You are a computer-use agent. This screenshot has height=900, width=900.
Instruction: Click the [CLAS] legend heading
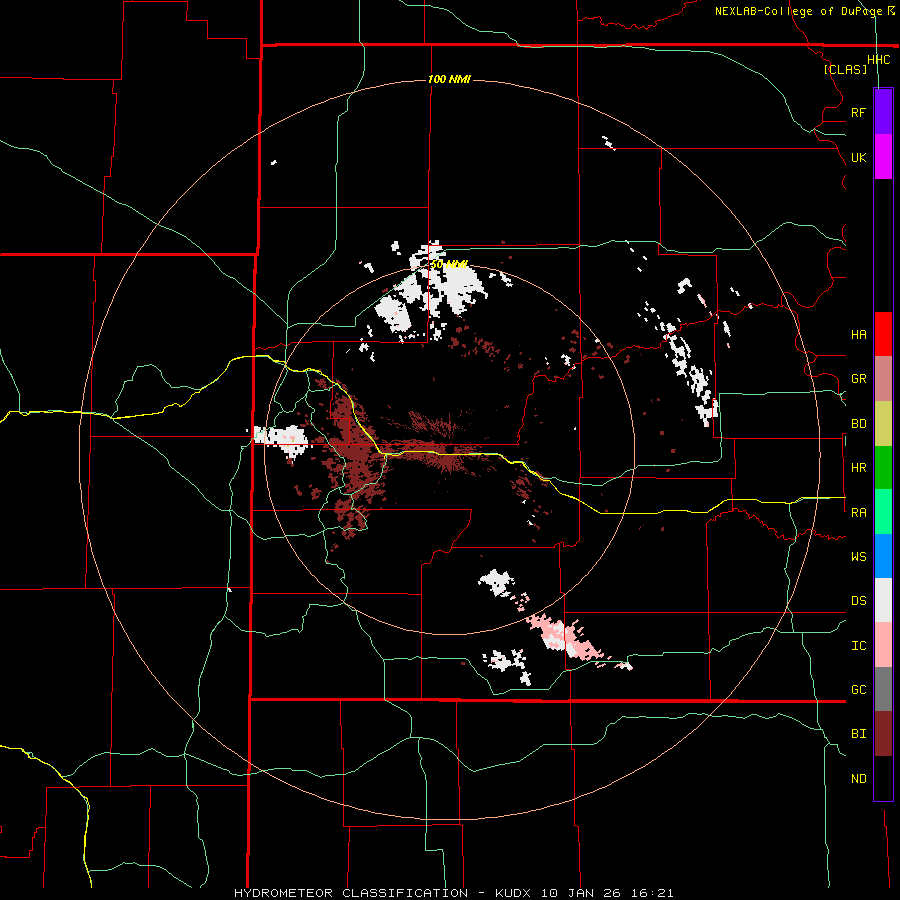coord(845,69)
